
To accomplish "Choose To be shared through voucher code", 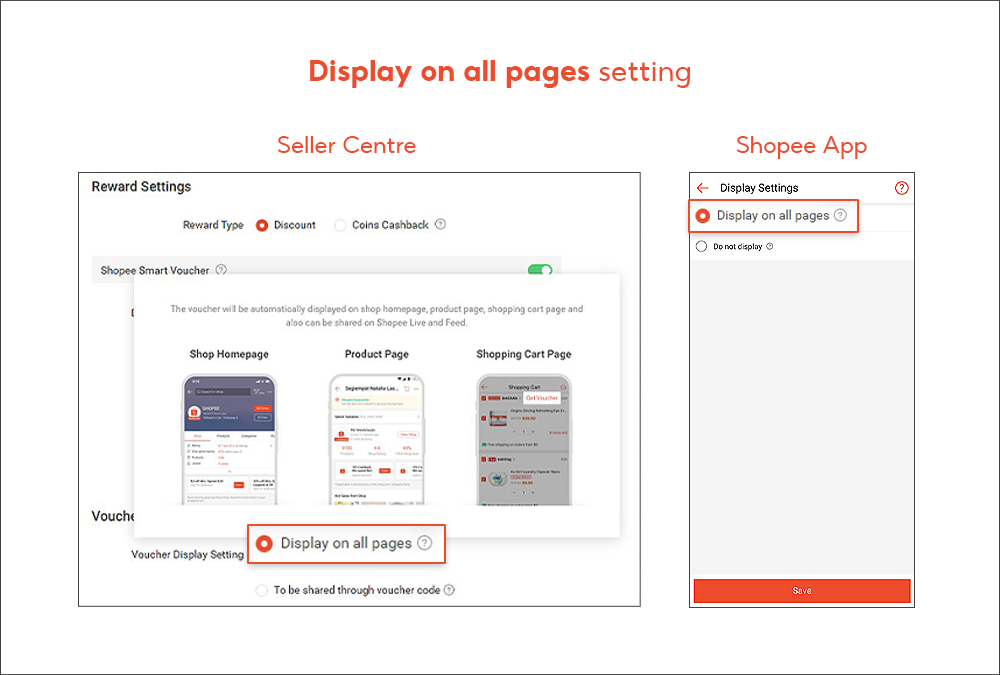I will [262, 590].
